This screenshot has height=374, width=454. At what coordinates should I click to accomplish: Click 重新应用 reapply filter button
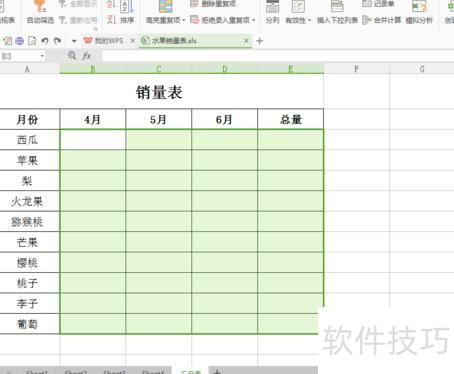tap(78, 20)
